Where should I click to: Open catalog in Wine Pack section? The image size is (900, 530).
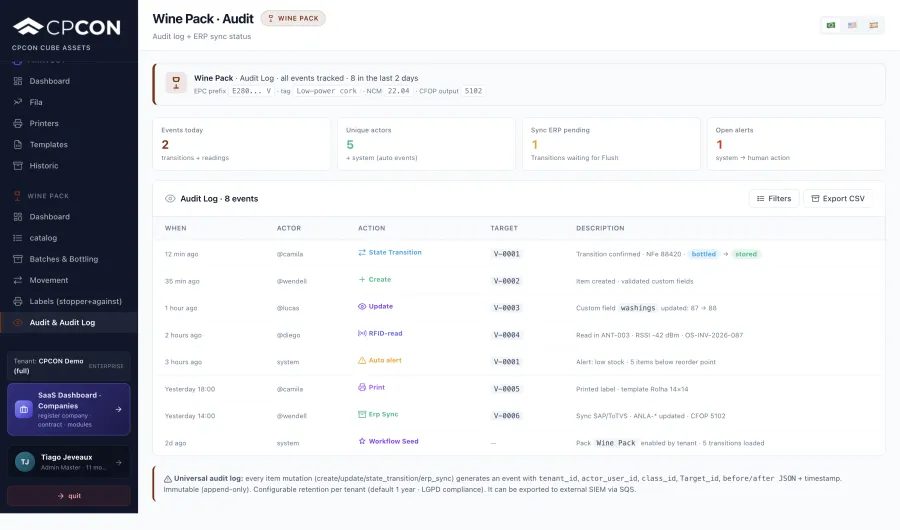69,238
